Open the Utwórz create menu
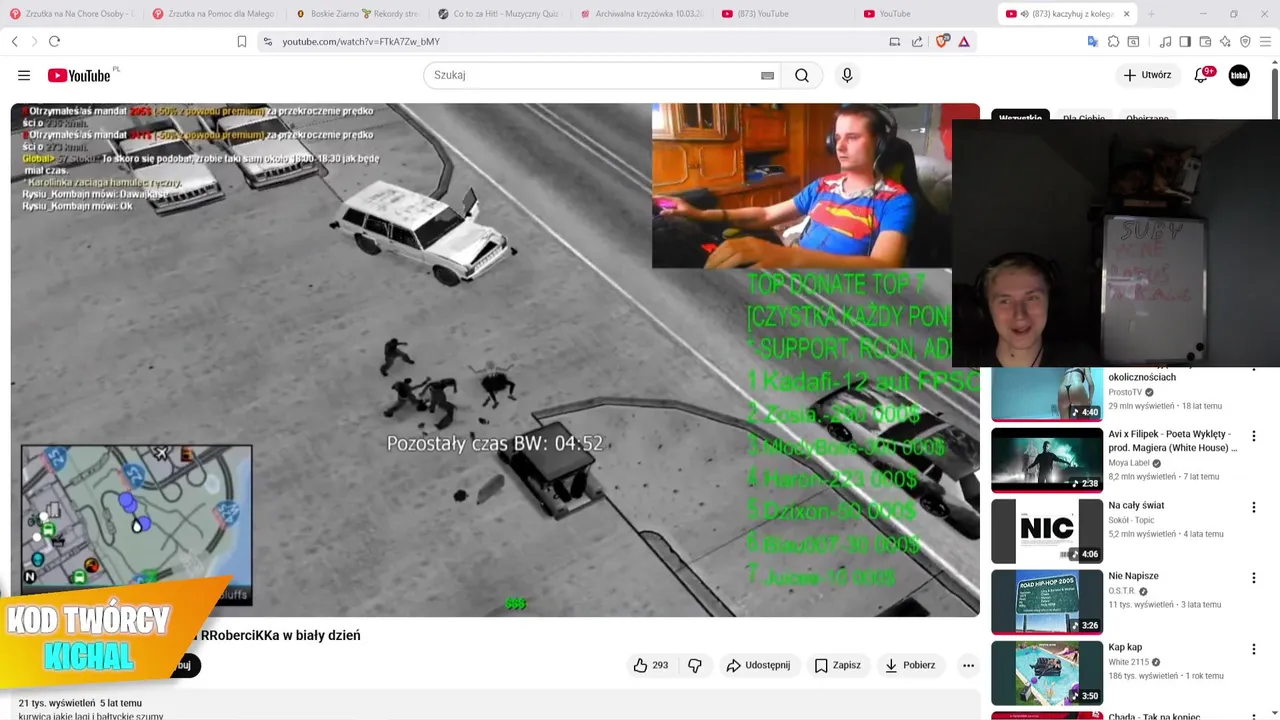The height and width of the screenshot is (720, 1280). pos(1147,75)
